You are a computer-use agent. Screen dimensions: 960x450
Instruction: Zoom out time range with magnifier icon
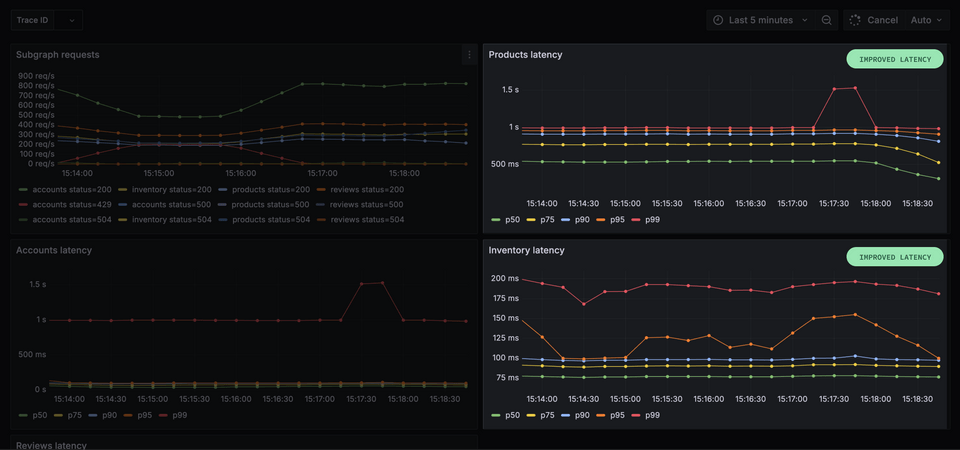point(827,20)
